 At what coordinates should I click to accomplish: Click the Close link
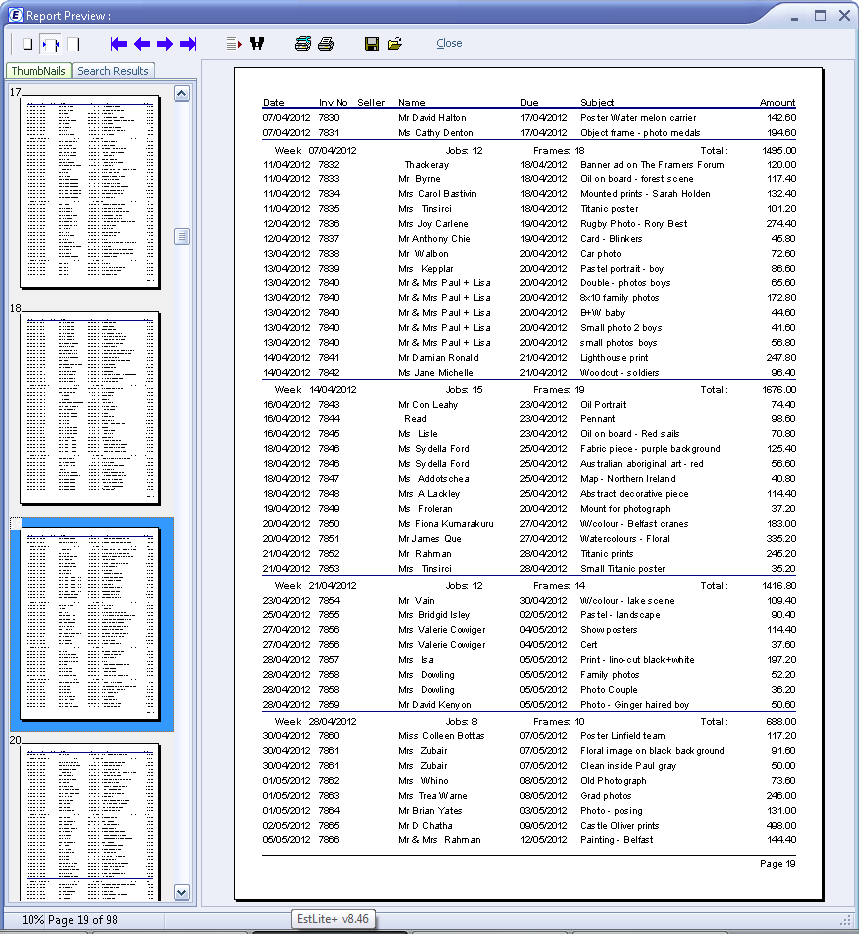[449, 44]
